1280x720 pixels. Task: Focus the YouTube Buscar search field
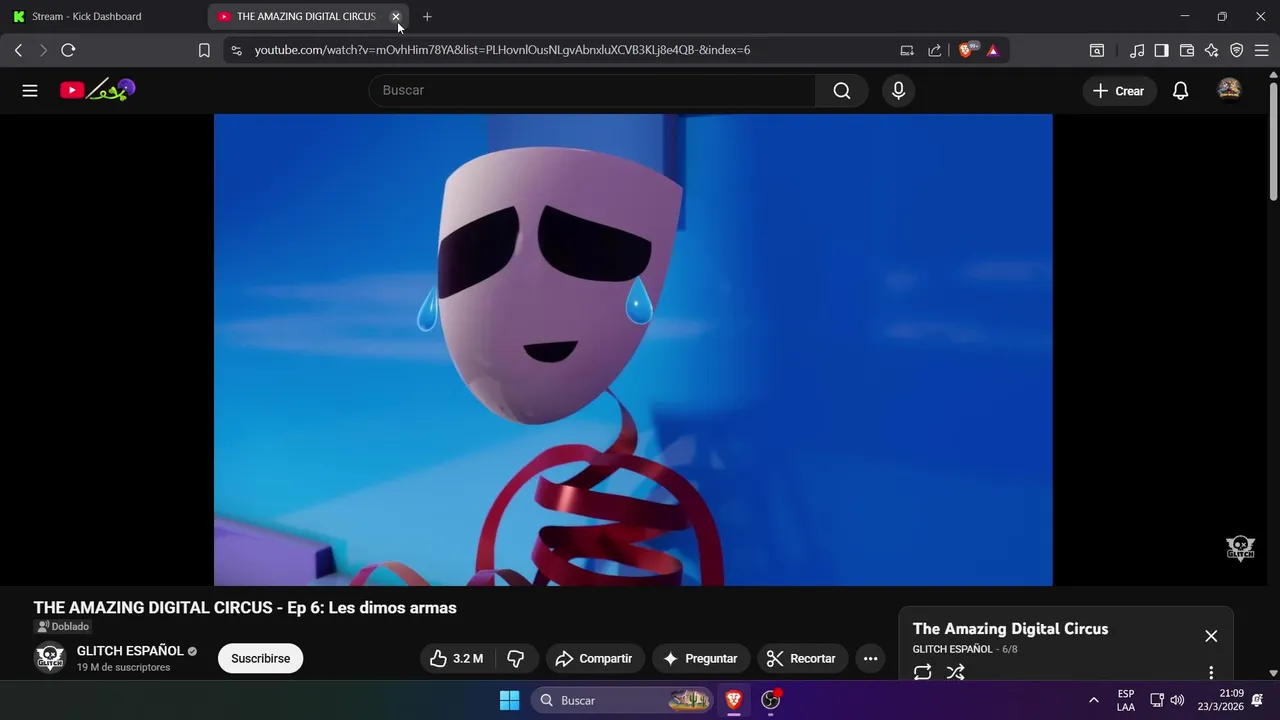point(593,90)
